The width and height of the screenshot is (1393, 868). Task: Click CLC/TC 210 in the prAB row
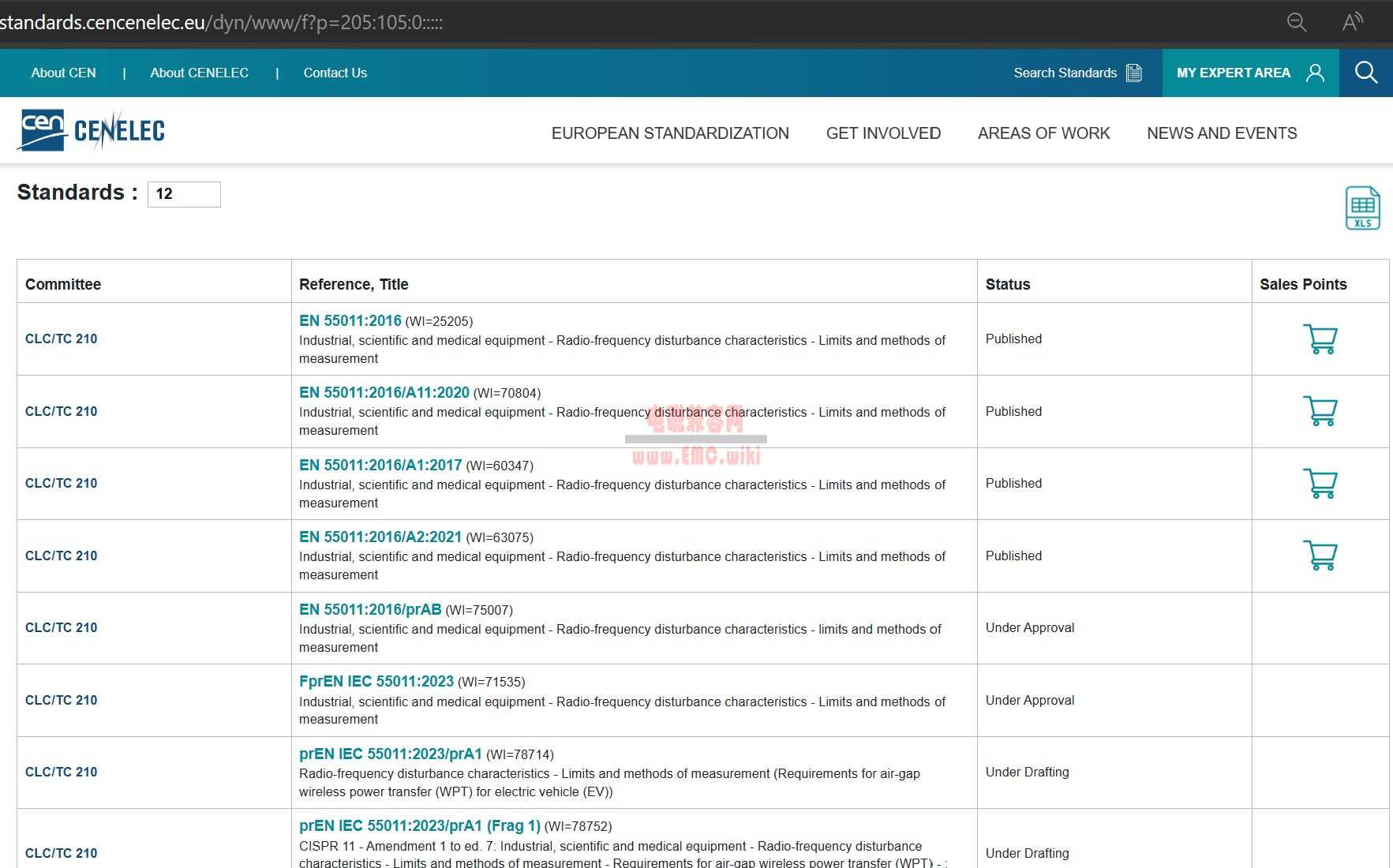[x=62, y=627]
